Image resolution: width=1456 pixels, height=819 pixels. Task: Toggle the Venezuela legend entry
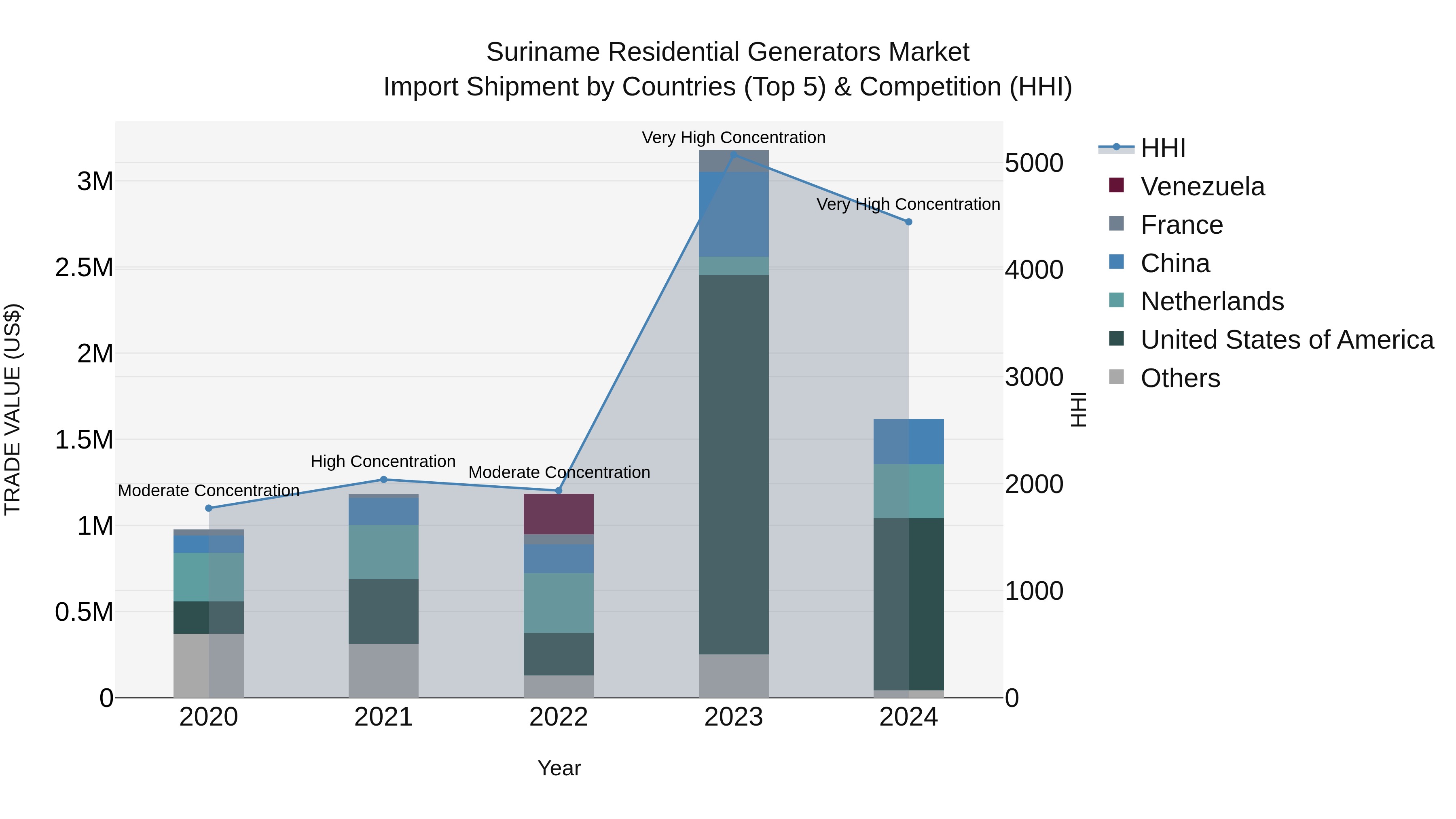1187,186
